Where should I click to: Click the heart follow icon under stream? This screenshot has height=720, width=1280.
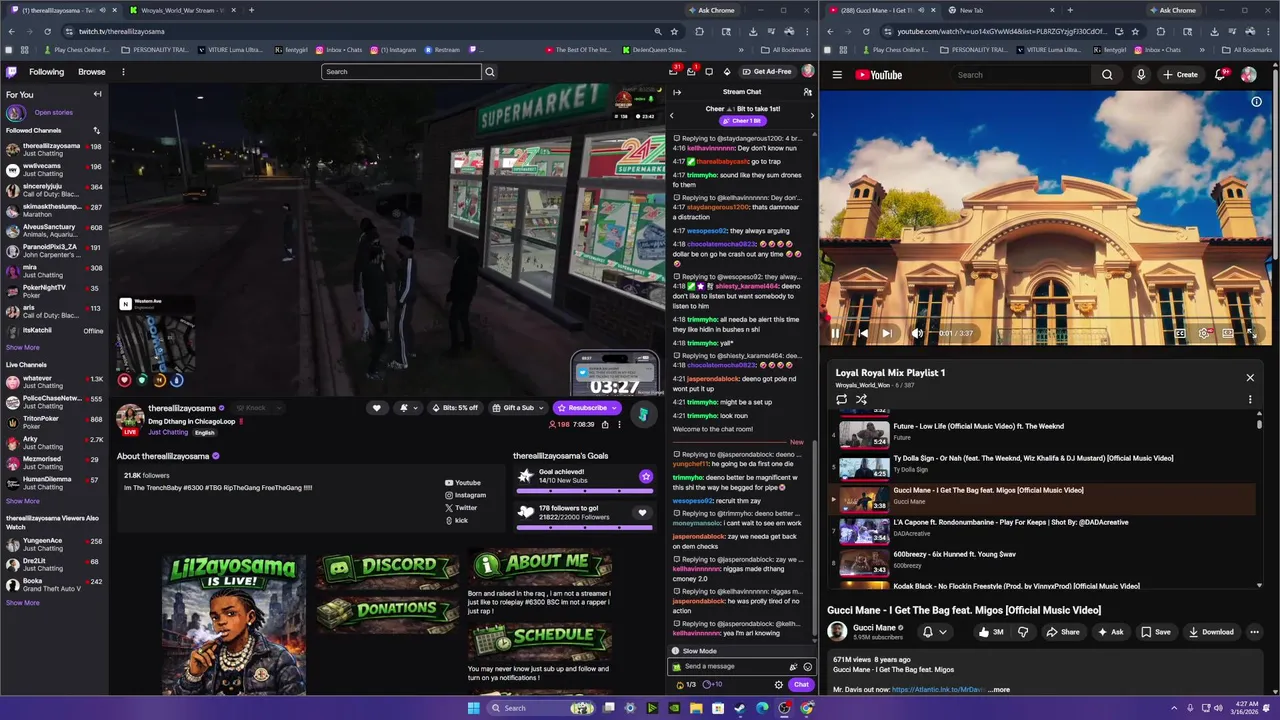(376, 408)
